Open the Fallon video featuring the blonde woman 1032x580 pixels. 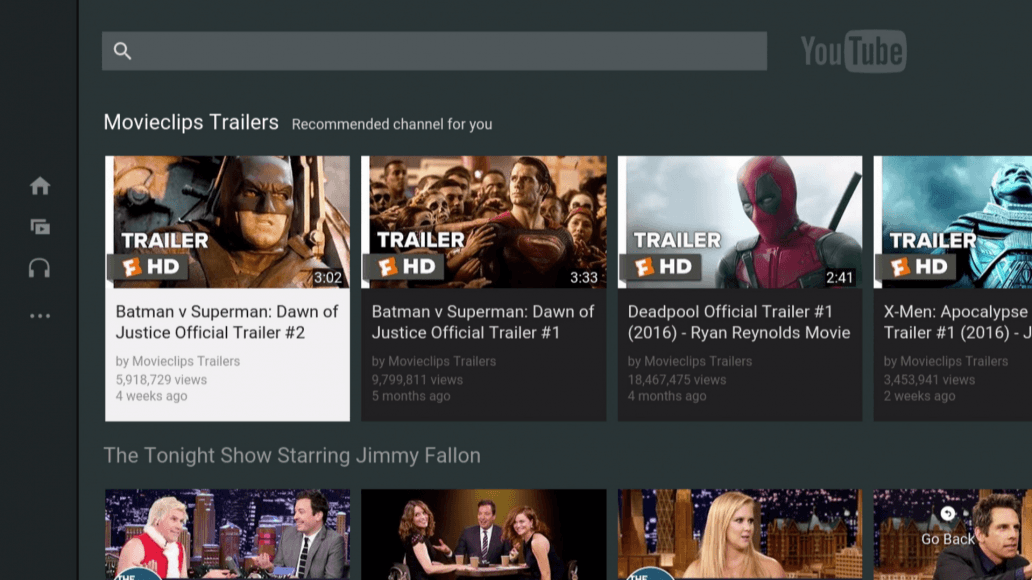(x=740, y=534)
